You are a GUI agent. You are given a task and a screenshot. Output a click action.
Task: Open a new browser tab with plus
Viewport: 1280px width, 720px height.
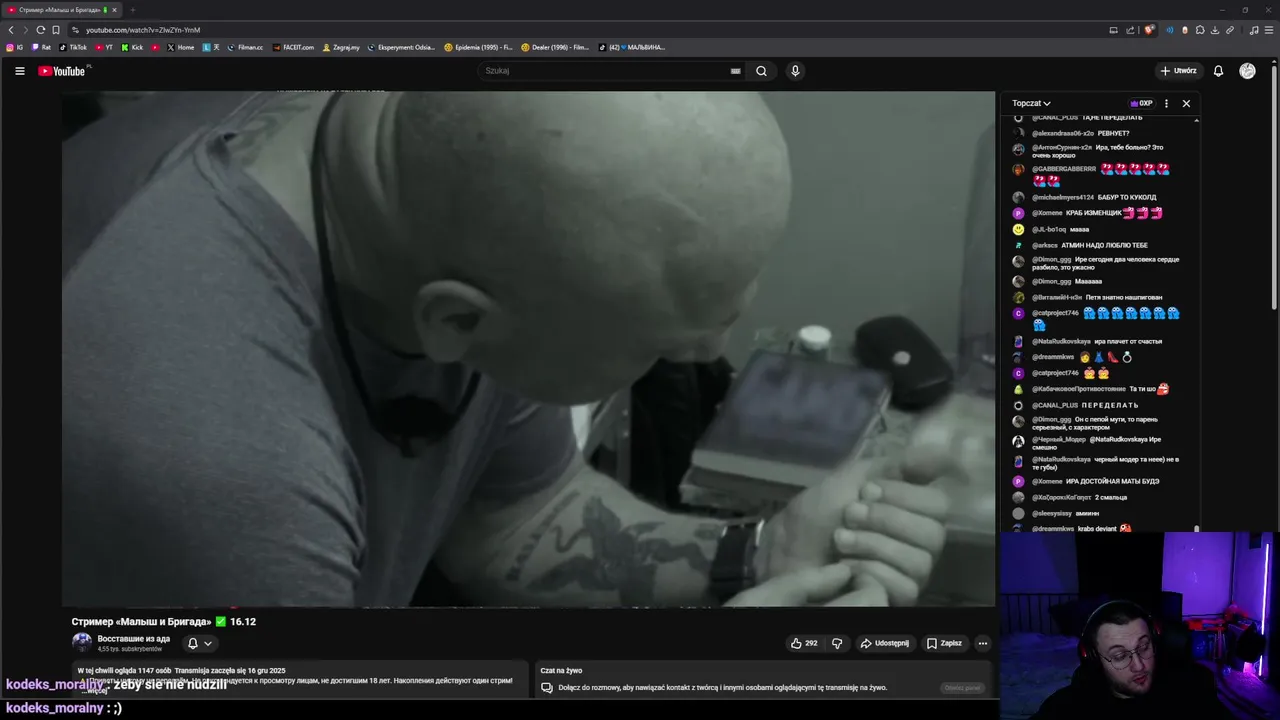132,10
